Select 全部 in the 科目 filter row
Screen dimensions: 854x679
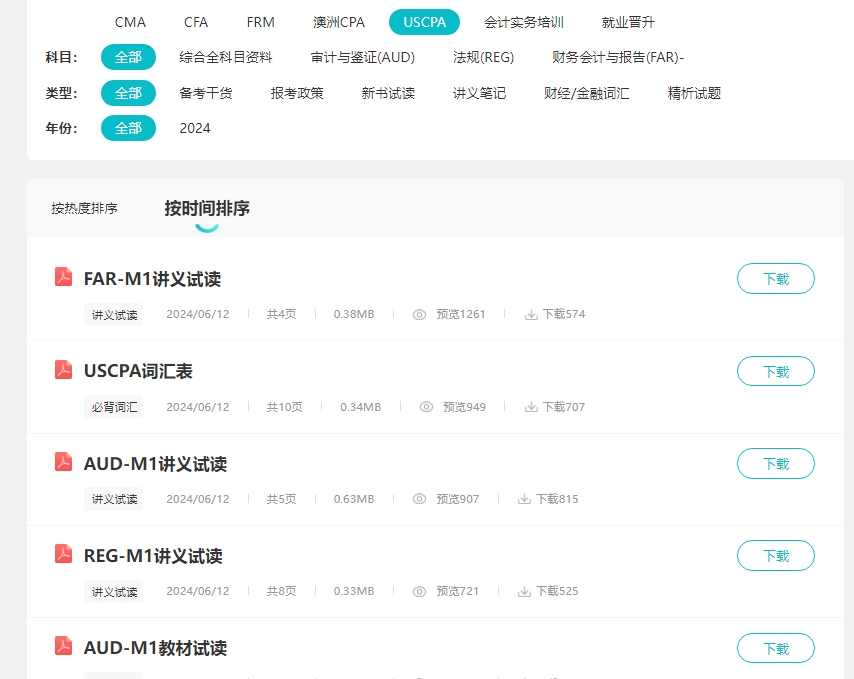coord(128,57)
